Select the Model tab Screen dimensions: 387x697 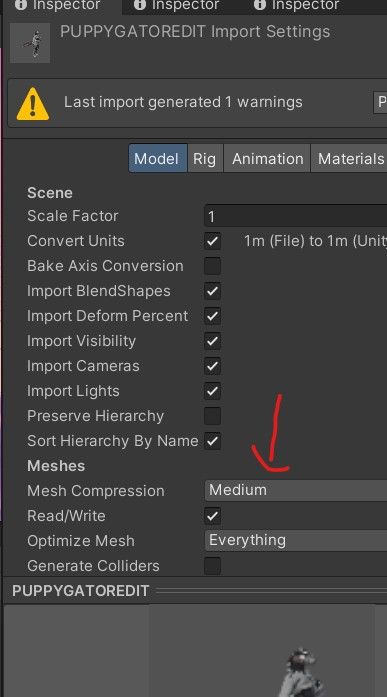click(x=158, y=158)
